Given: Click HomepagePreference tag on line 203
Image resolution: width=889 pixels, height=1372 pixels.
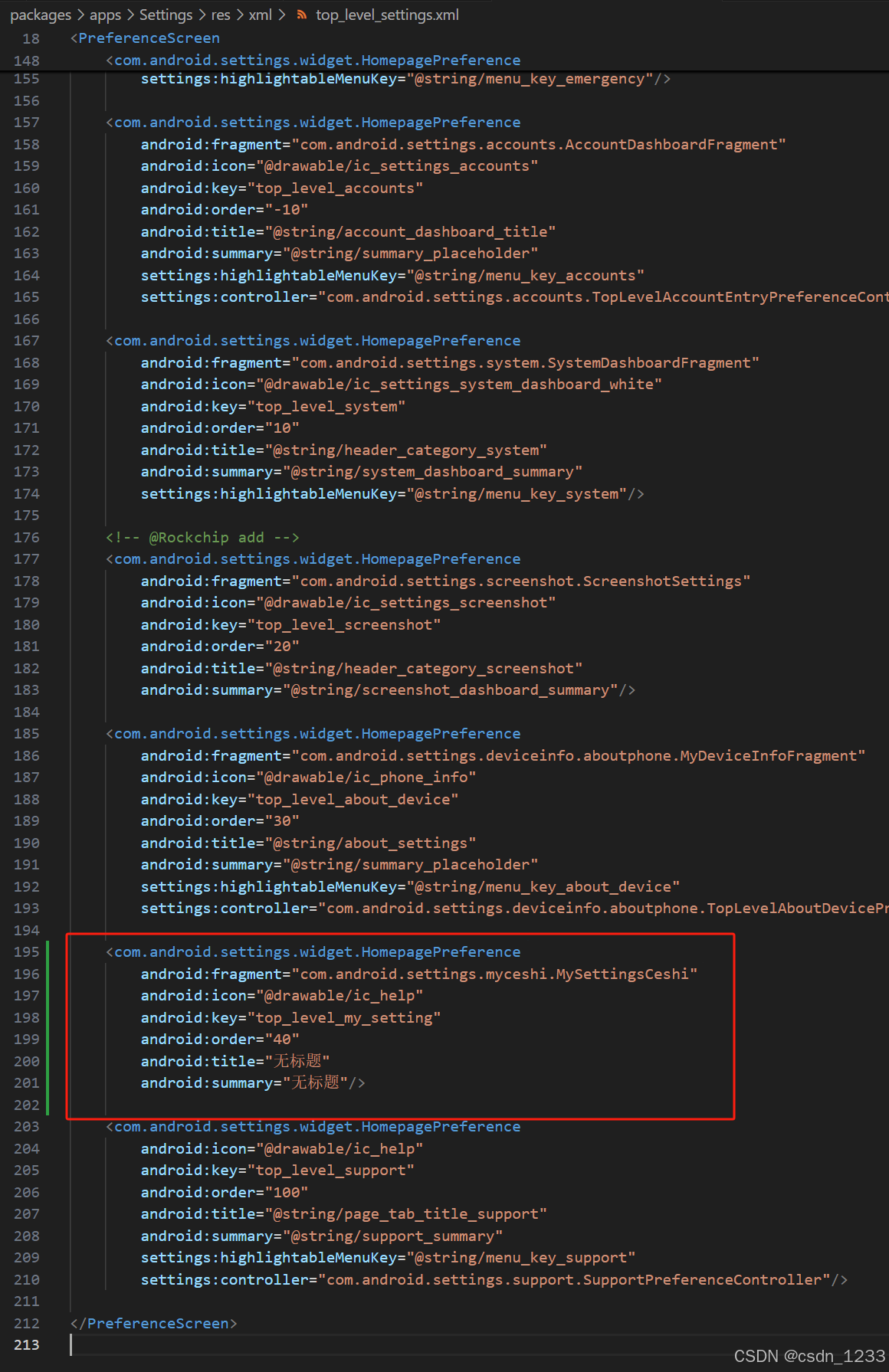Looking at the screenshot, I should point(313,1127).
